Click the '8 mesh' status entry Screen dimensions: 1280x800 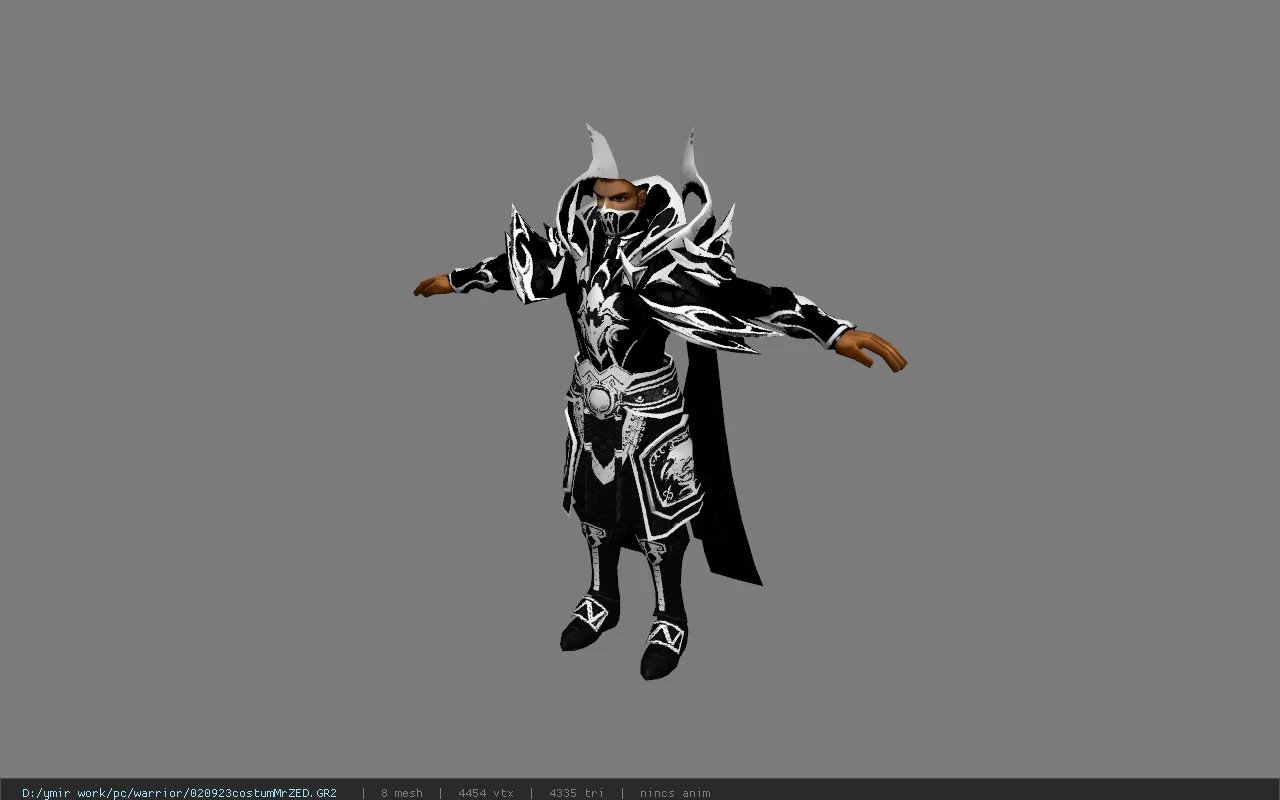click(402, 793)
